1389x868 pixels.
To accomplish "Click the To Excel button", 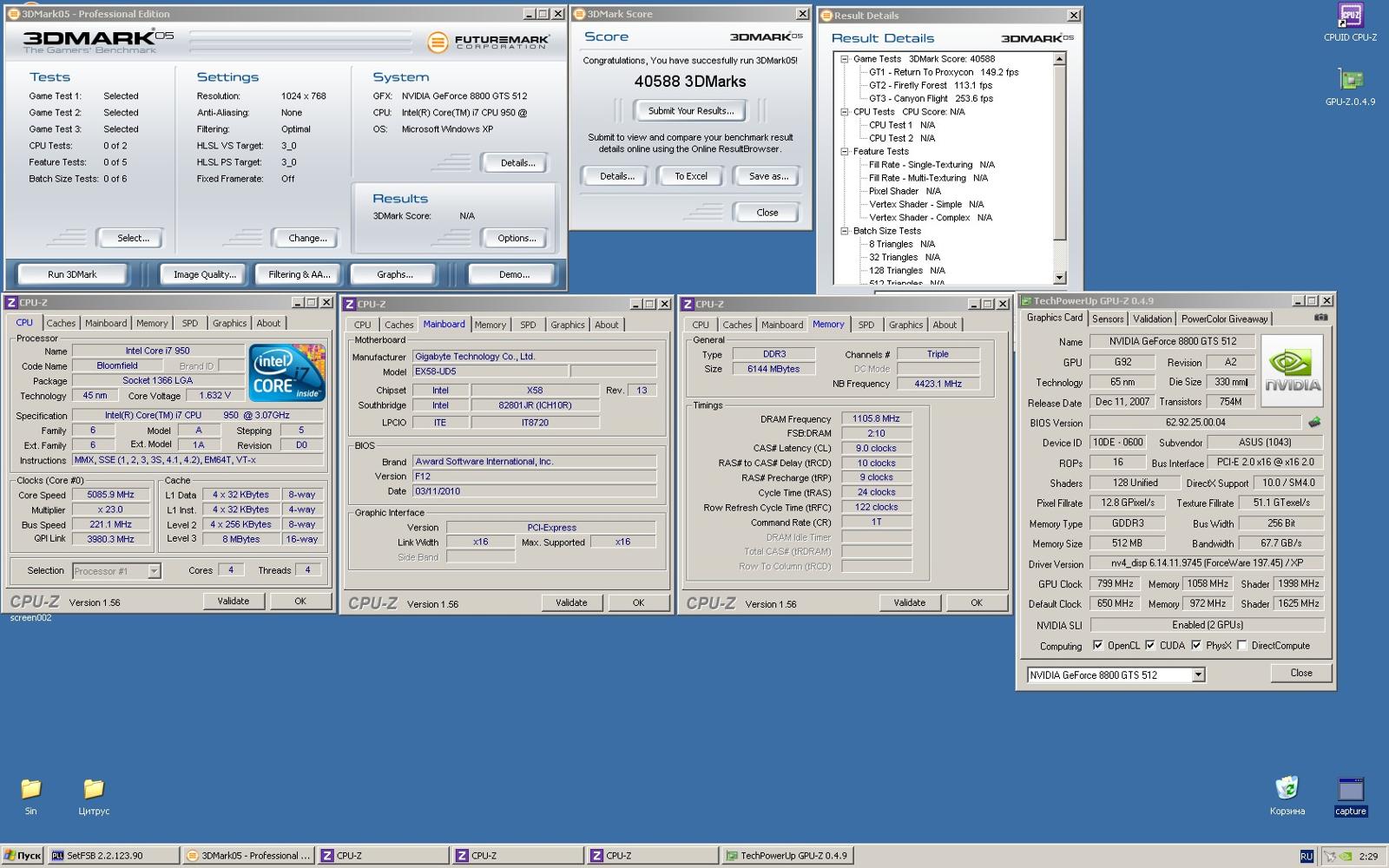I will click(691, 176).
